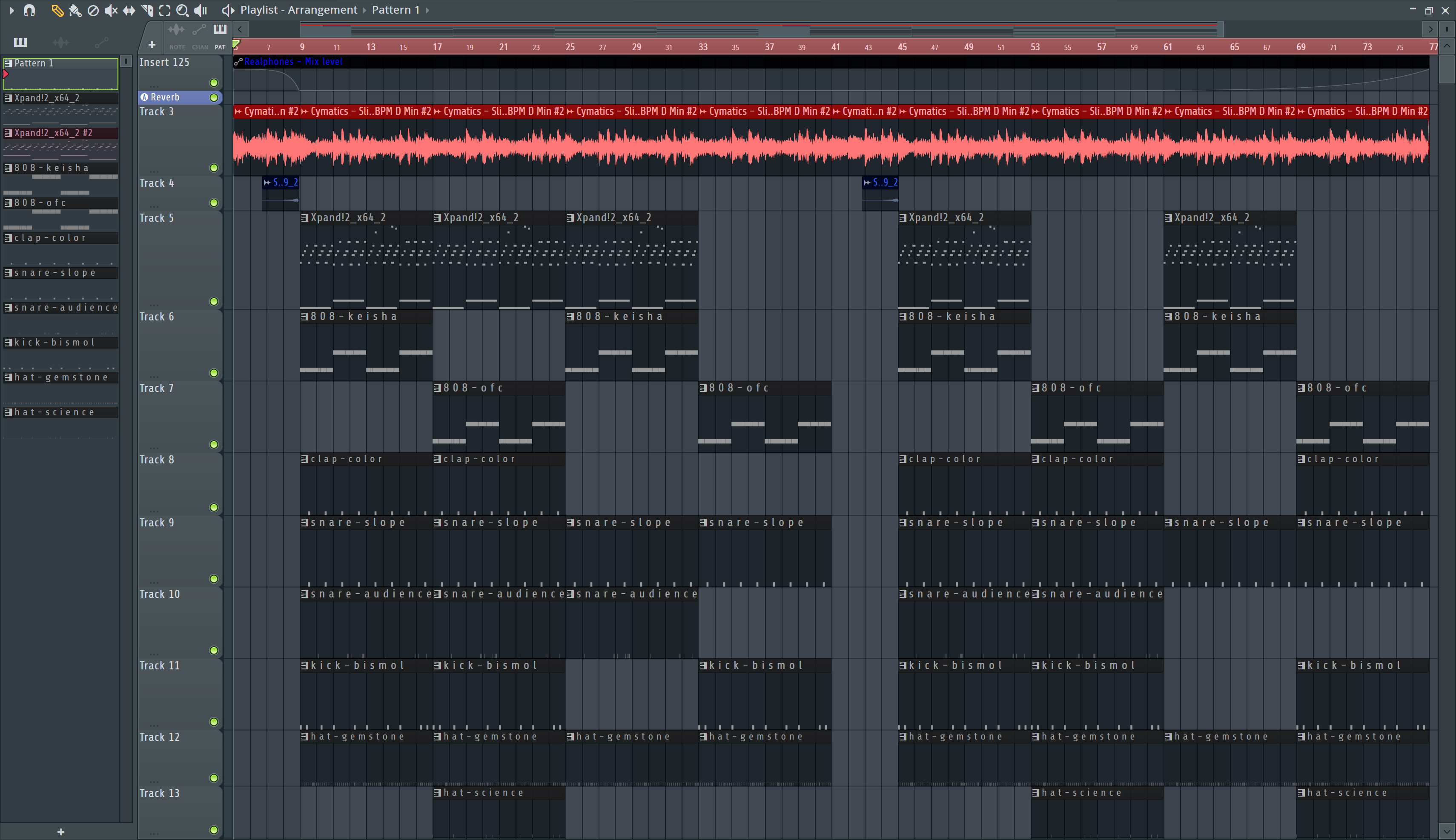The image size is (1456, 840).
Task: Open first hat-science clip menu on Track 13
Action: 437,793
